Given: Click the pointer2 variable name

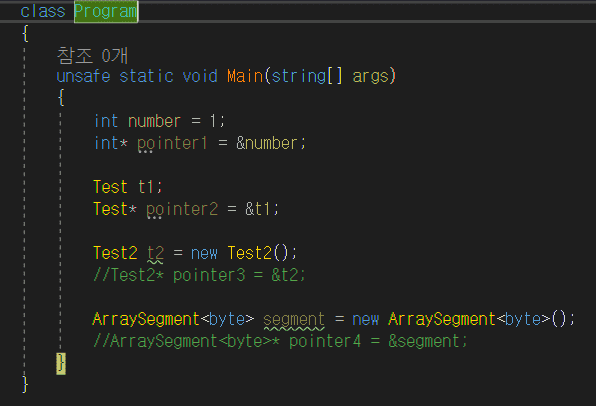Looking at the screenshot, I should (182, 209).
